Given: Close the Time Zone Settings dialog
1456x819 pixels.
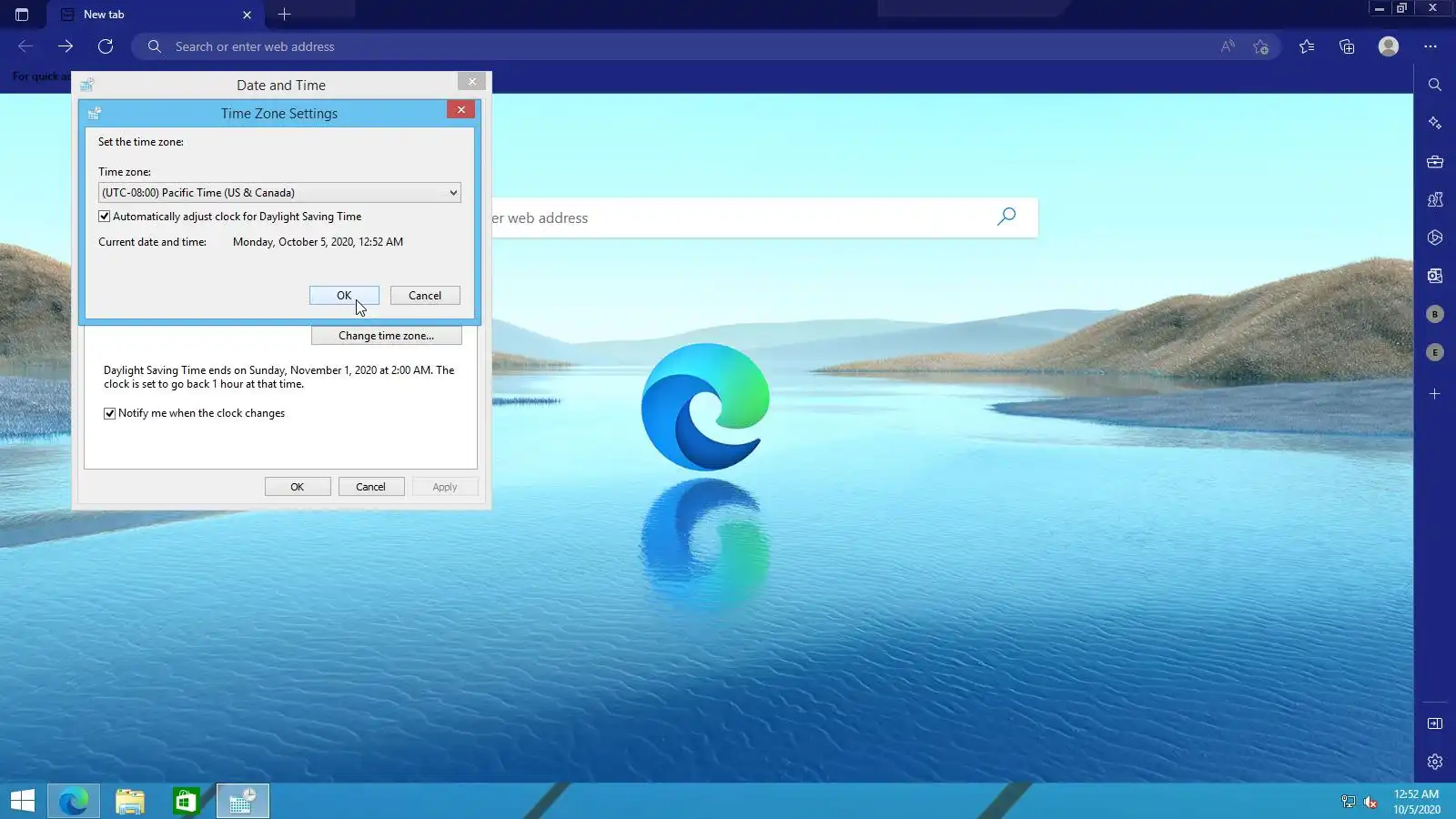Looking at the screenshot, I should coord(461,110).
